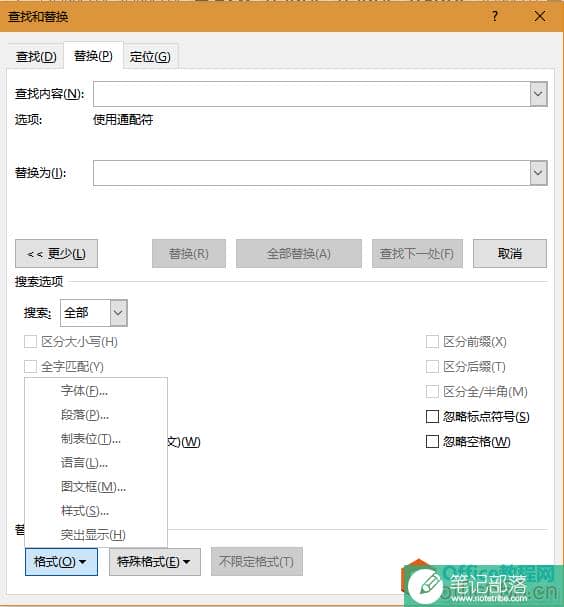Image resolution: width=564 pixels, height=607 pixels.
Task: Close the Find and Replace dialog
Action: [540, 16]
